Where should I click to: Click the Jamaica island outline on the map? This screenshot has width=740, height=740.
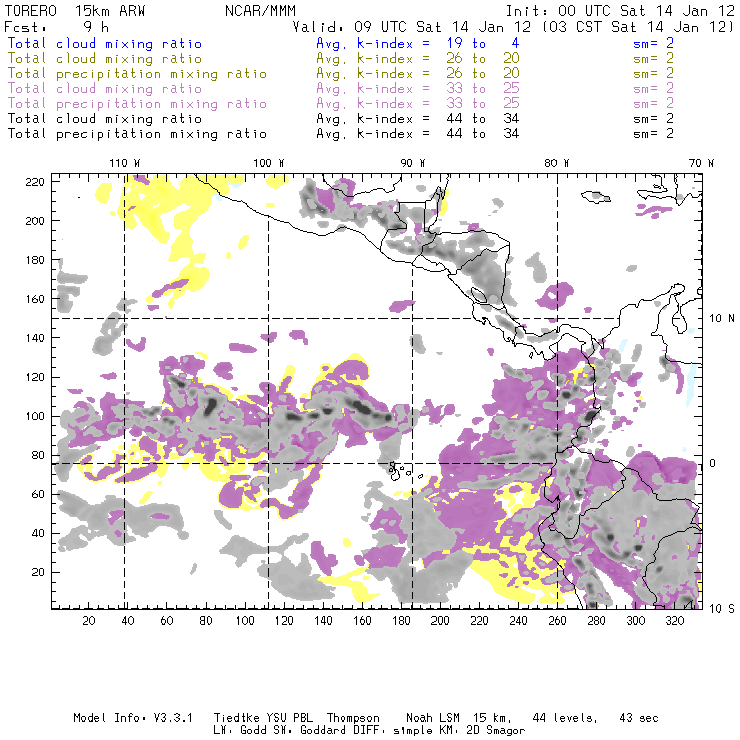596,197
